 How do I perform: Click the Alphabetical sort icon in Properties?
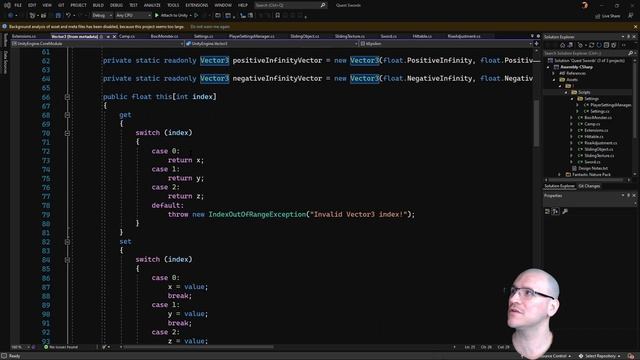pyautogui.click(x=556, y=211)
